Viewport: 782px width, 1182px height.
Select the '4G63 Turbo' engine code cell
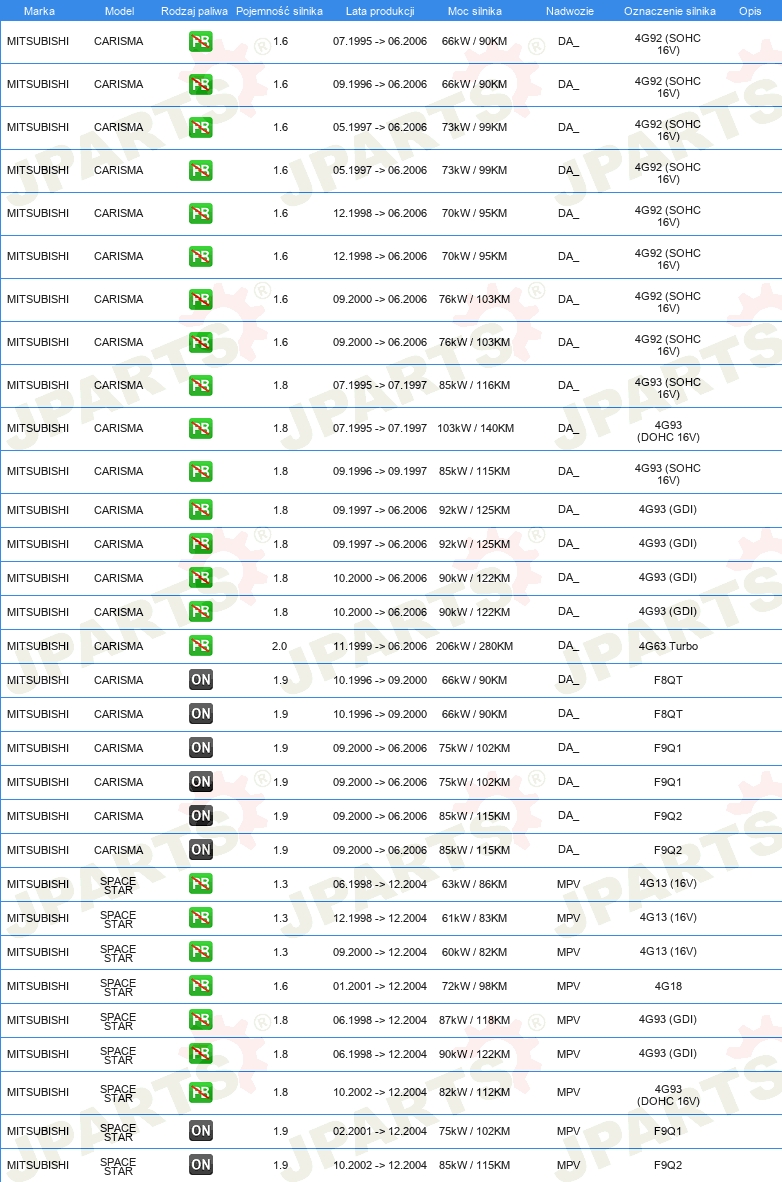click(x=668, y=646)
